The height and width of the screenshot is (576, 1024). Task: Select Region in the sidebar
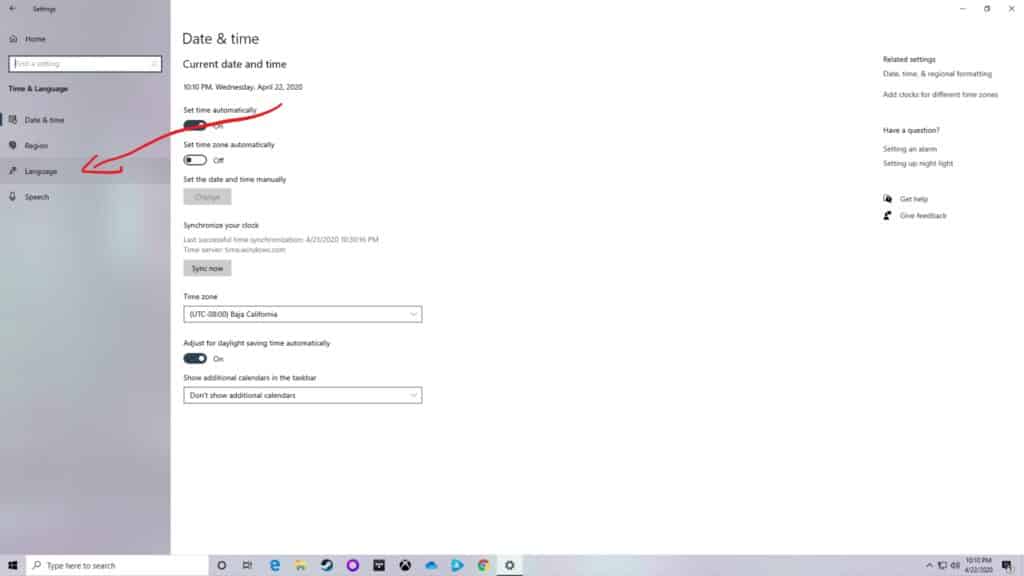36,146
